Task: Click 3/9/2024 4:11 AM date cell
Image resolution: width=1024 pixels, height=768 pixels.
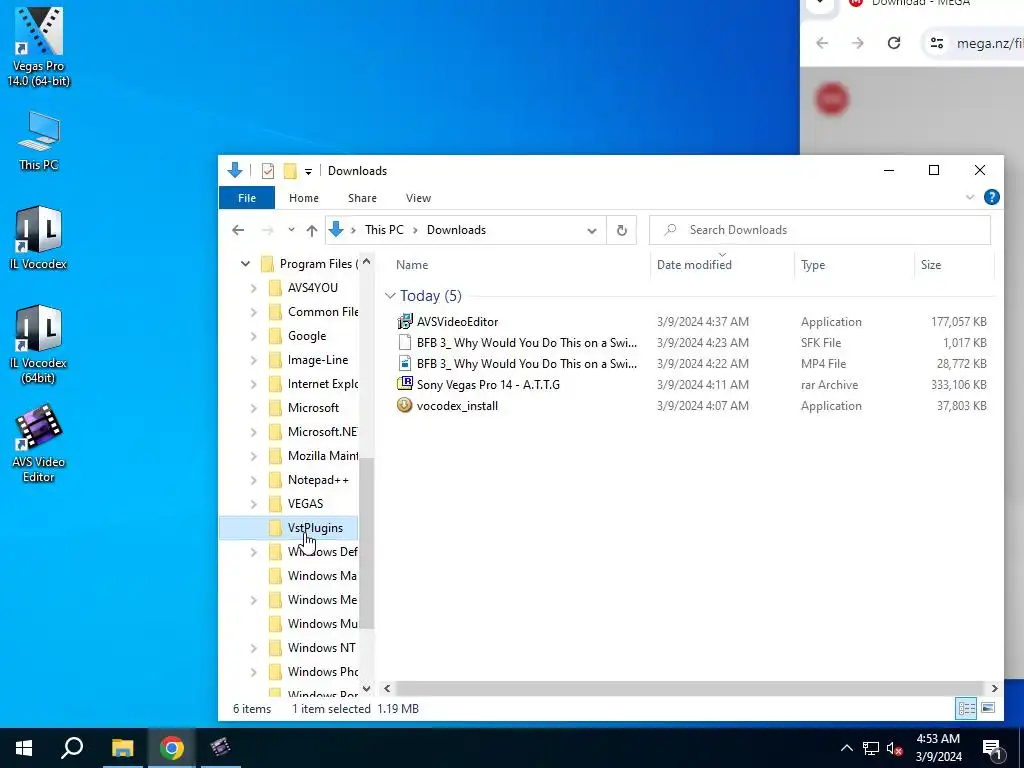Action: pos(703,385)
